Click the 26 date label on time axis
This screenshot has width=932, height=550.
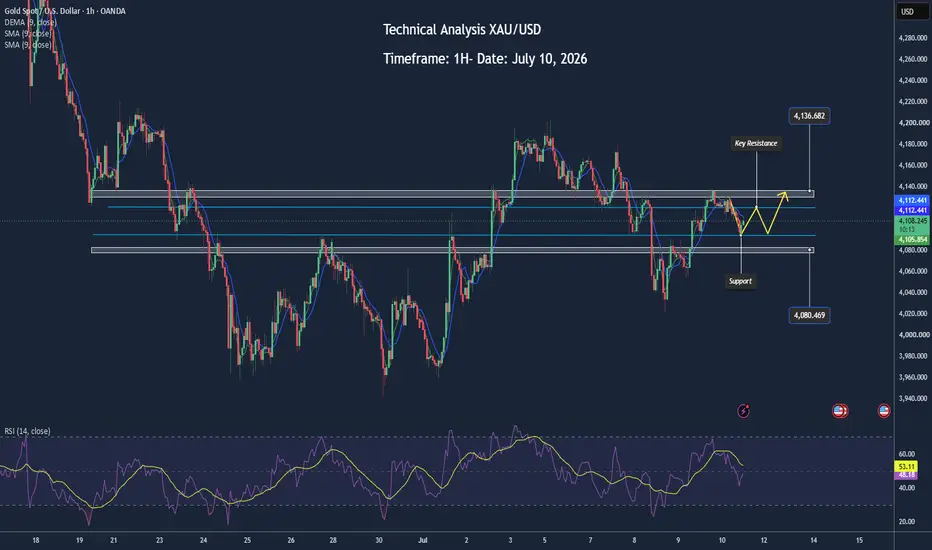tap(291, 540)
